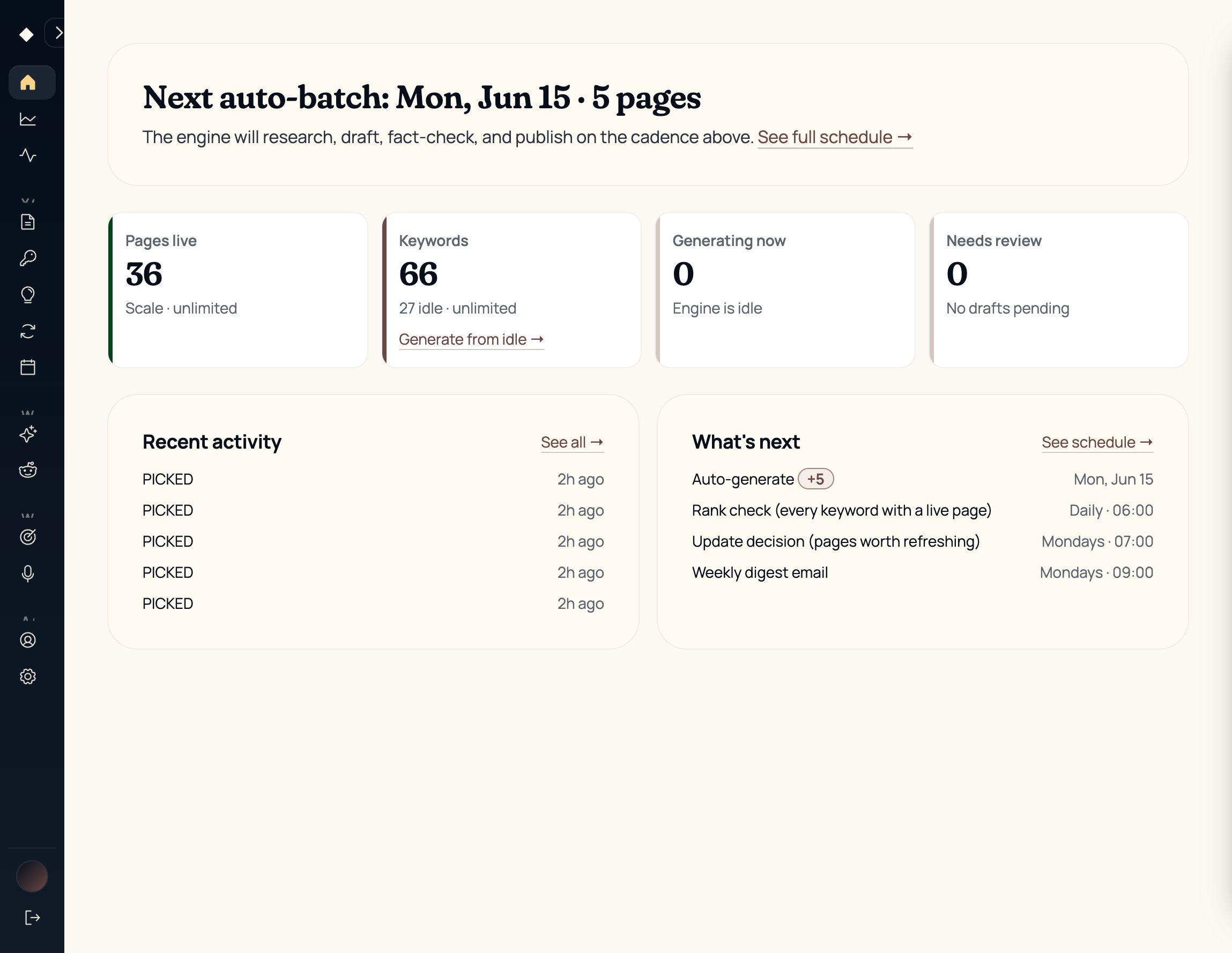The width and height of the screenshot is (1232, 953).
Task: Click the user avatar thumbnail
Action: tap(32, 876)
